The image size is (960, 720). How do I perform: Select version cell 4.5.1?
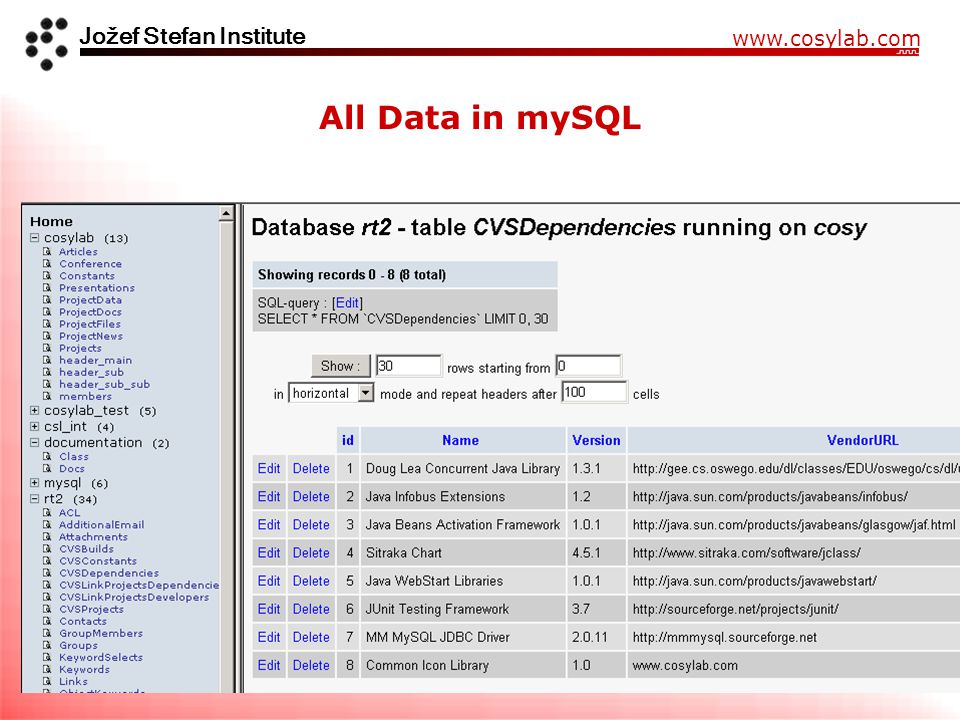(x=597, y=553)
